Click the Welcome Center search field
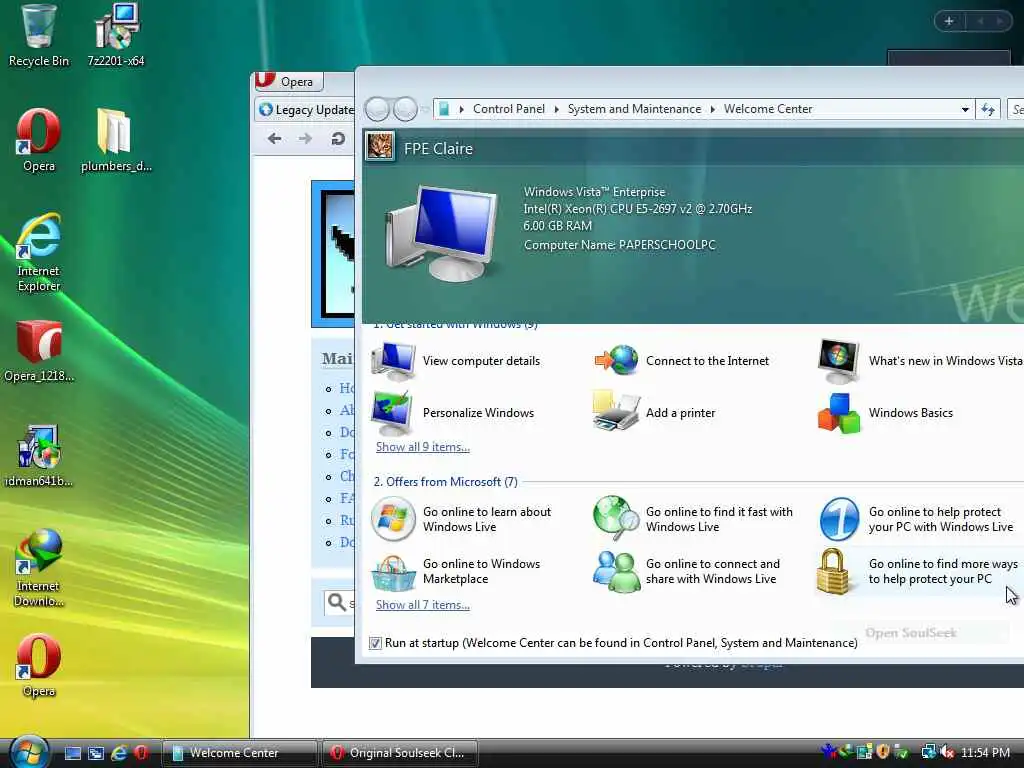The width and height of the screenshot is (1024, 768). [1016, 109]
